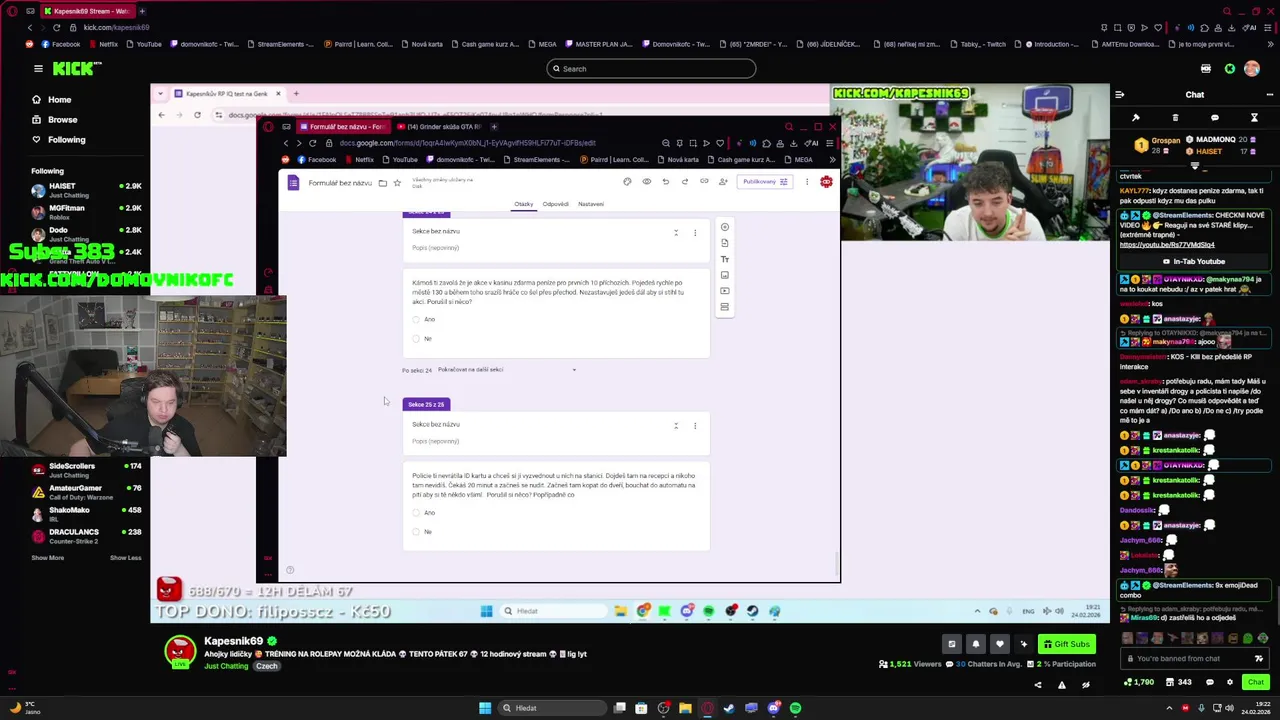Screen dimensions: 1280x720
Task: Toggle notification bell for Kapesnik69
Action: 975,644
